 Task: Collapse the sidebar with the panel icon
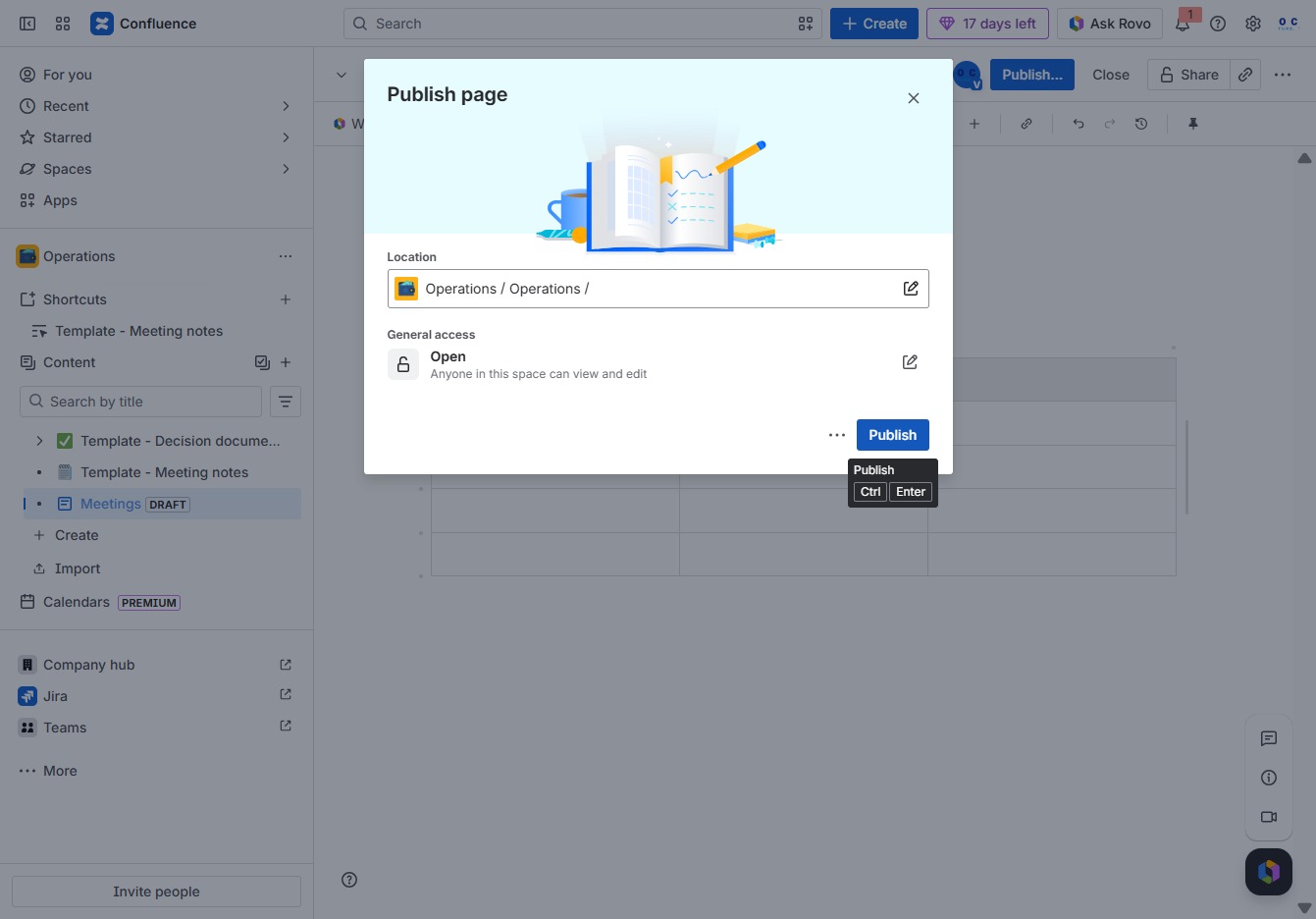click(x=27, y=24)
